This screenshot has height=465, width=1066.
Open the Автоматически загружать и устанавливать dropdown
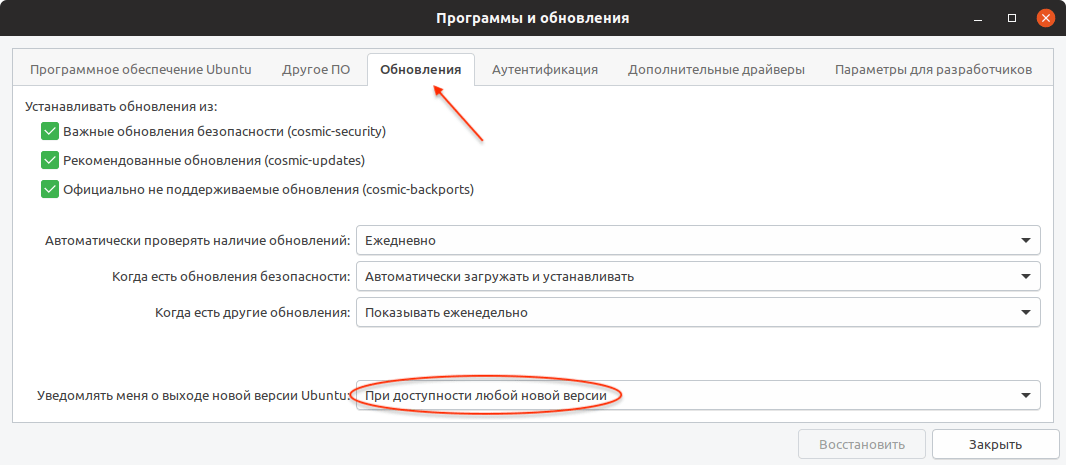coord(697,277)
